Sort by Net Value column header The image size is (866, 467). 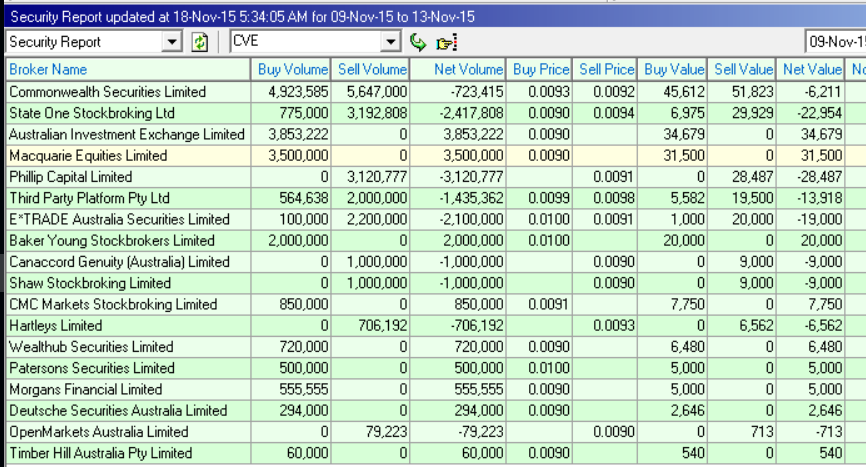810,70
